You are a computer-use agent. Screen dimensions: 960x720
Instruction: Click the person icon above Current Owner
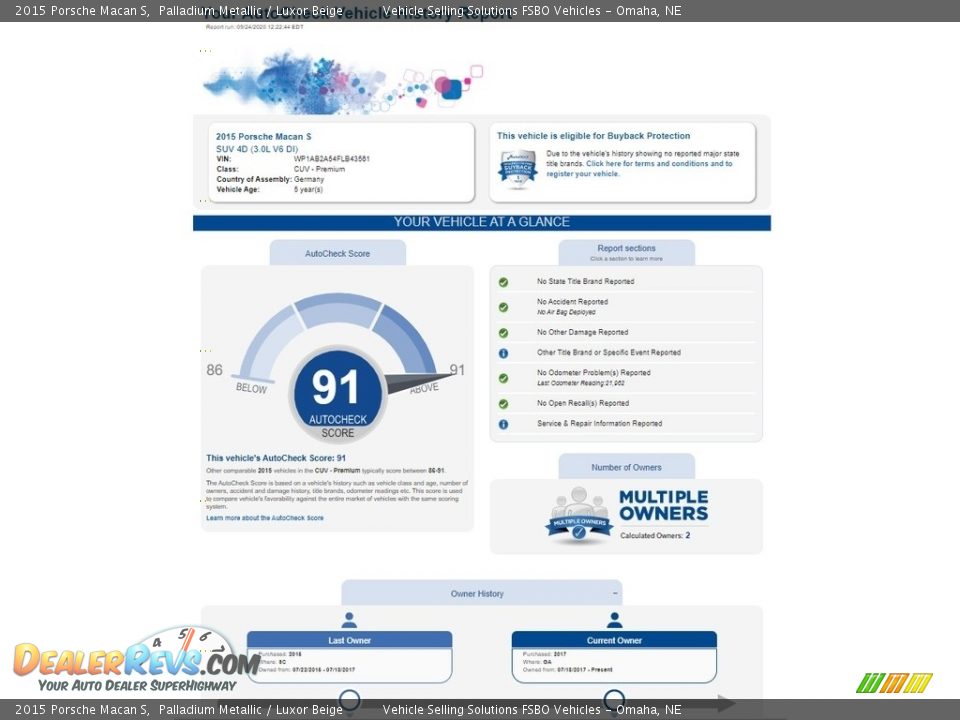614,620
